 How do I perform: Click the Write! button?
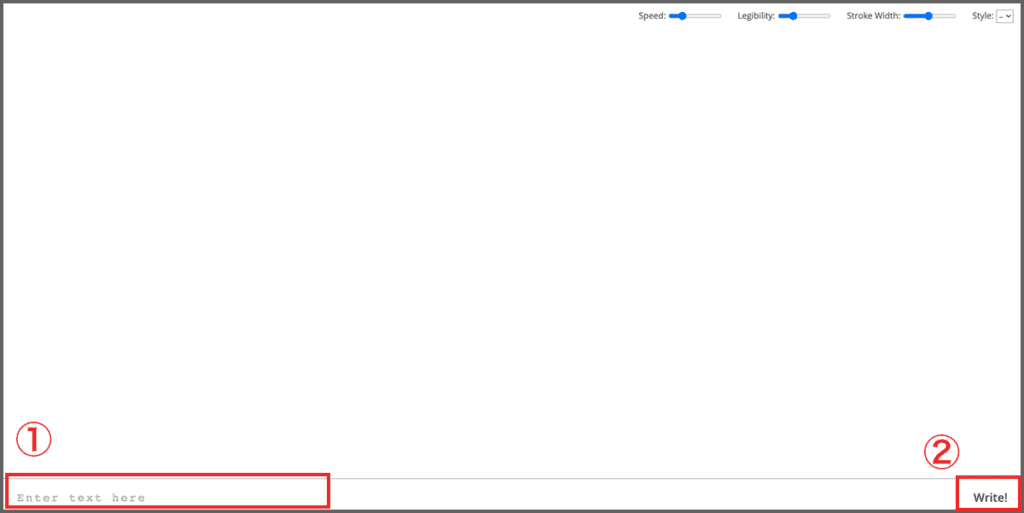coord(989,497)
